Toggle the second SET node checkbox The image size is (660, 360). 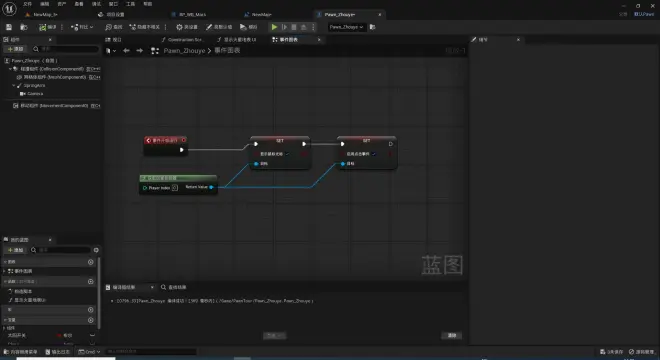tap(374, 154)
